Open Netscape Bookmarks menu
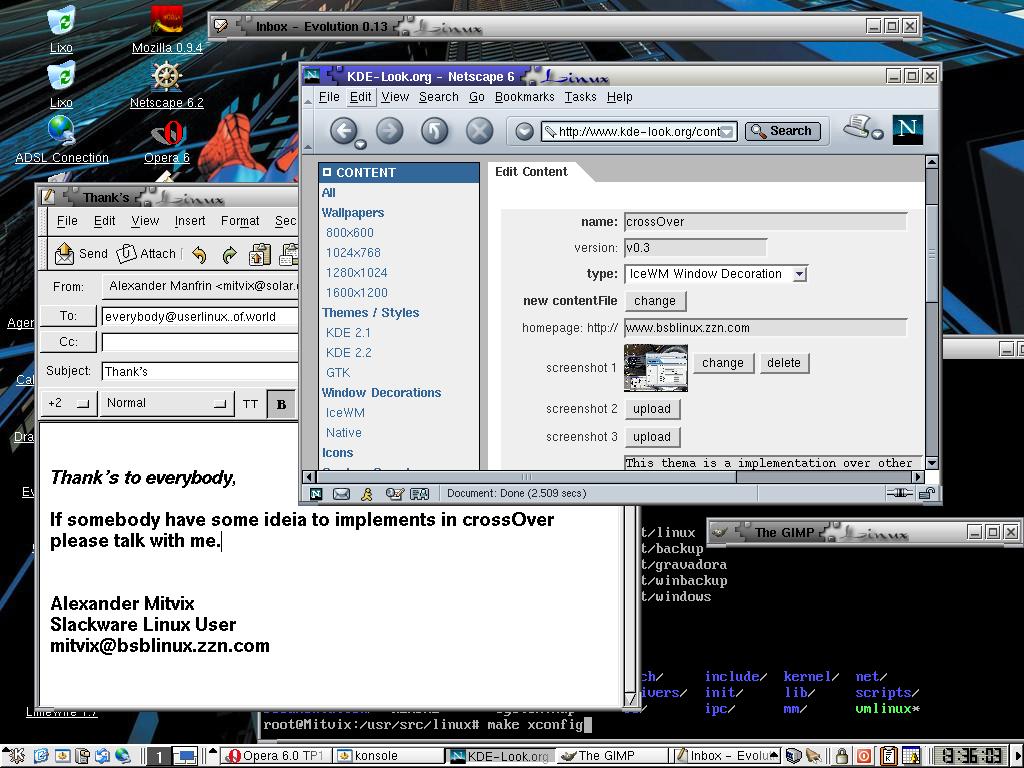Screen dimensions: 1024x768 (x=524, y=97)
